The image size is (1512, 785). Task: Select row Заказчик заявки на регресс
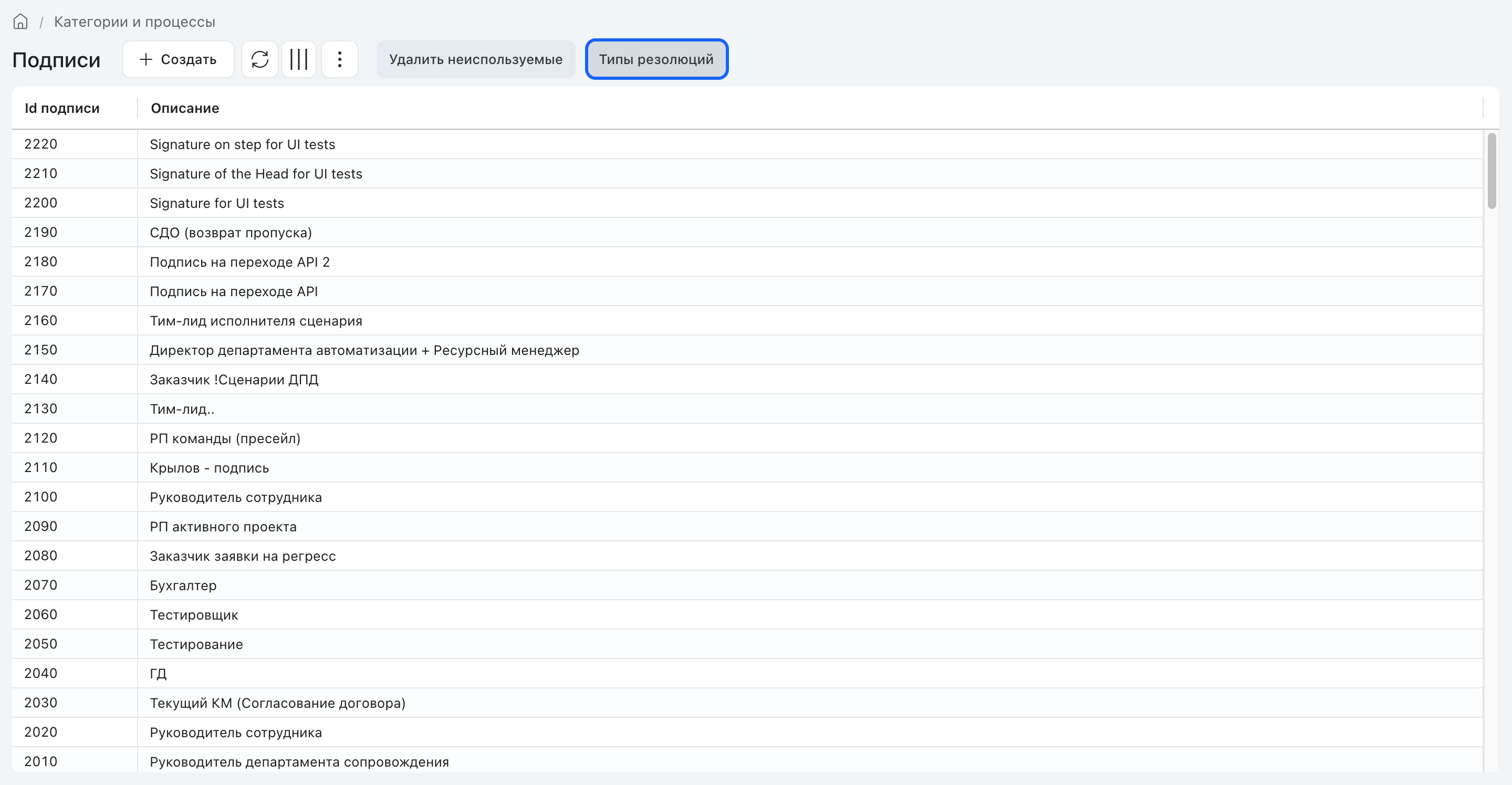tap(747, 556)
